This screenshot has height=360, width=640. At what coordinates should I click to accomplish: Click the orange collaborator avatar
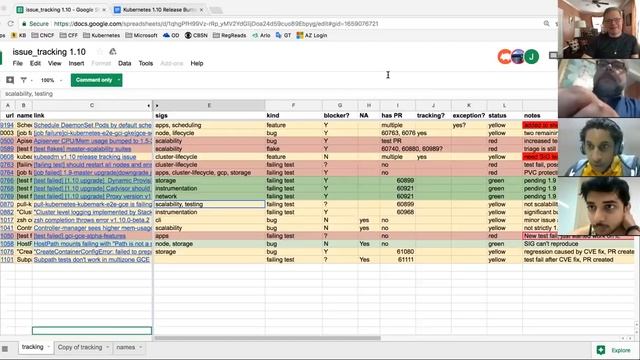[x=505, y=57]
